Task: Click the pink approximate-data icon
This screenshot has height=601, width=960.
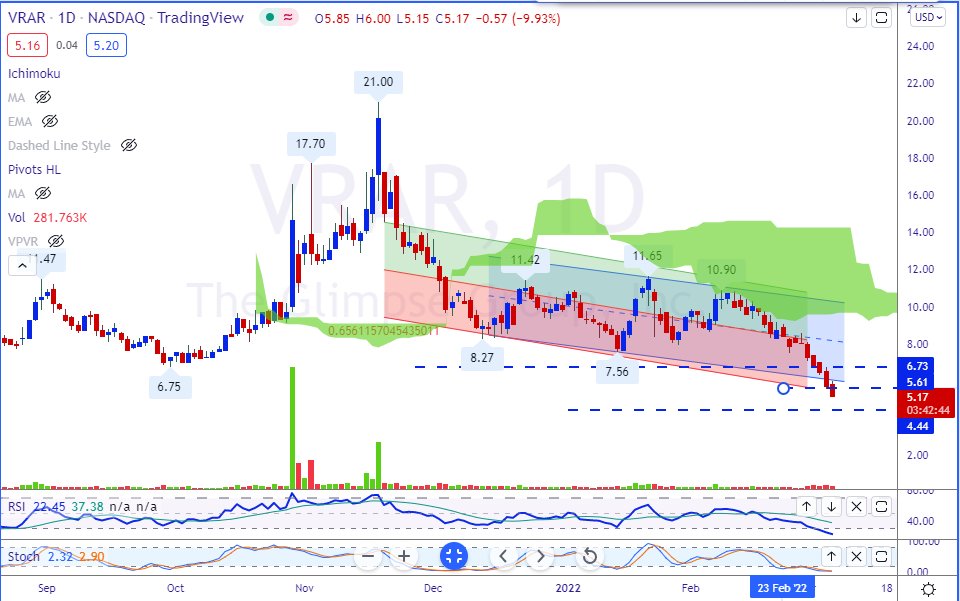Action: pos(288,18)
